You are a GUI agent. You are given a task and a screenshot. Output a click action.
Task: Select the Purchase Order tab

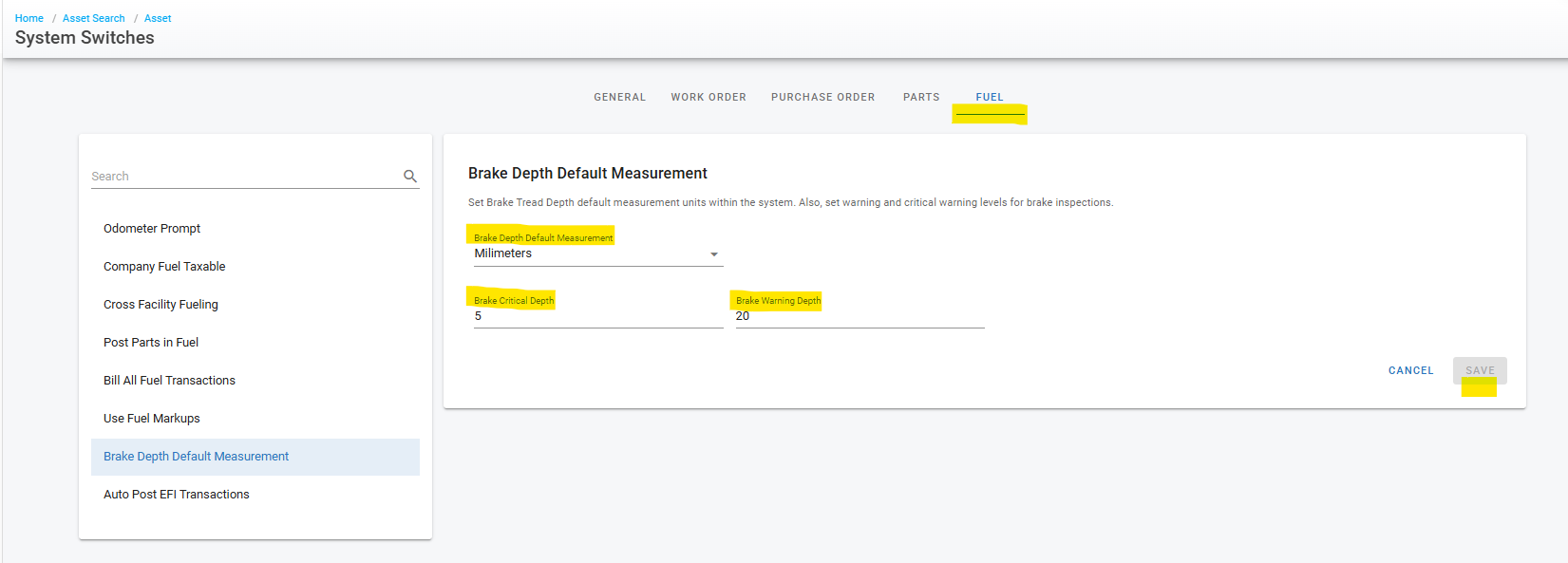point(822,97)
